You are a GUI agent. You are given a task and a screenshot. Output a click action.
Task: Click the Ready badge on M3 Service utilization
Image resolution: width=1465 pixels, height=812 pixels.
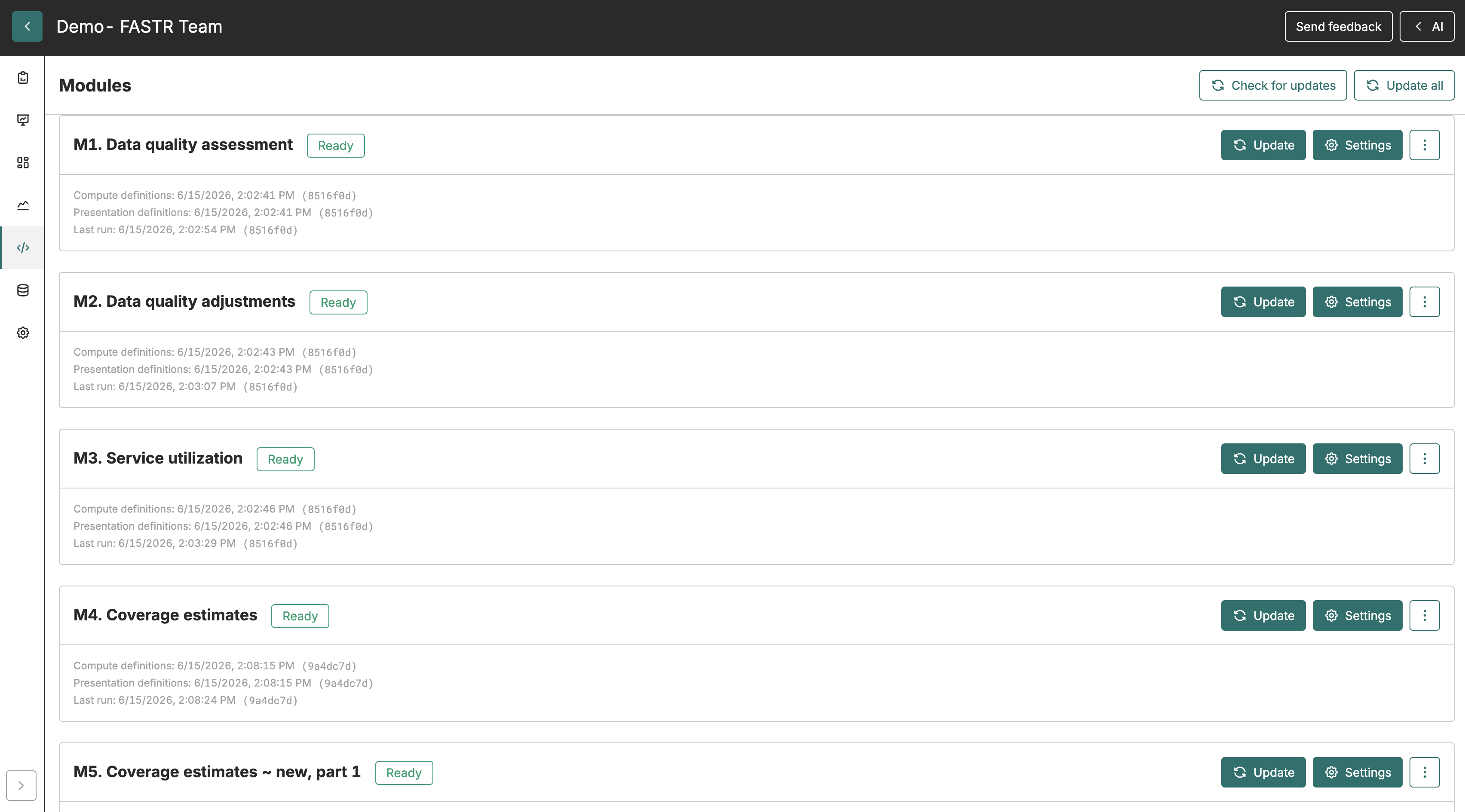coord(285,459)
